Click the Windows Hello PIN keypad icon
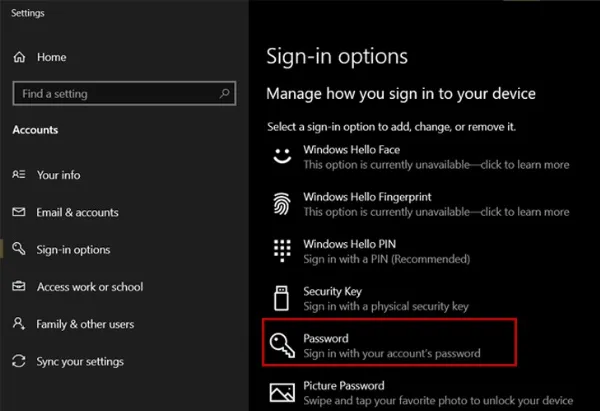This screenshot has width=600, height=411. click(282, 251)
